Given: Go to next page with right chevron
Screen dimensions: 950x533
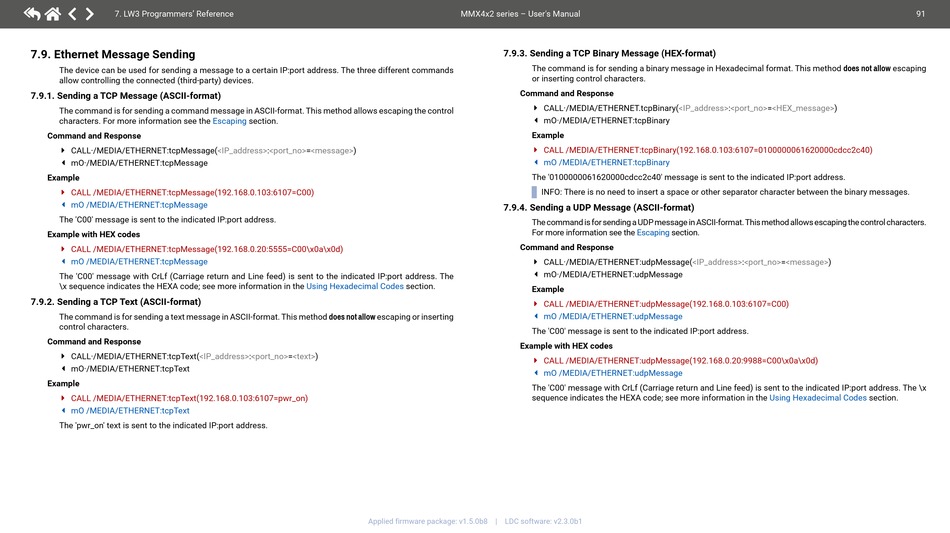Looking at the screenshot, I should [x=90, y=14].
